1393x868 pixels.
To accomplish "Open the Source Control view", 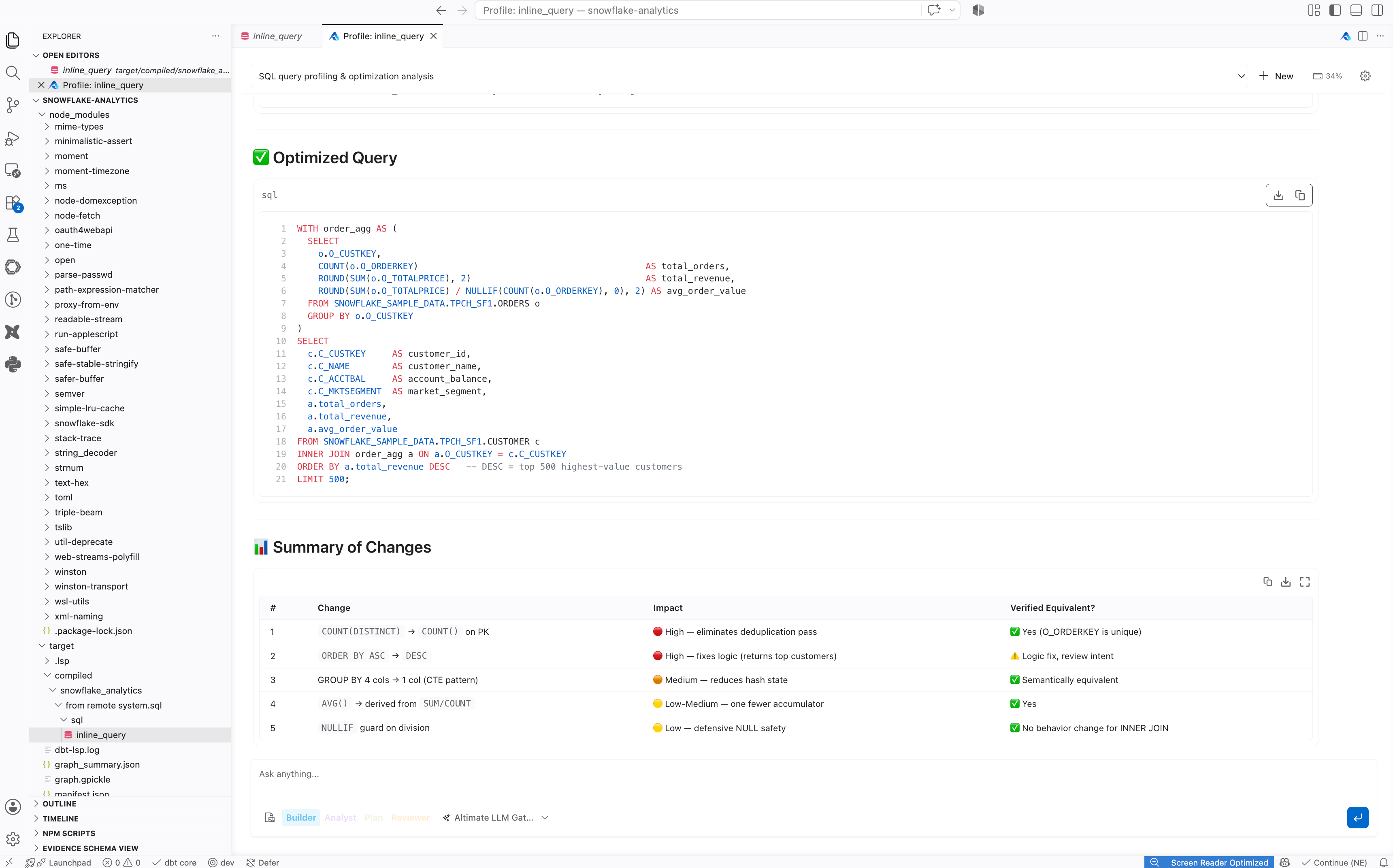I will pos(13,105).
